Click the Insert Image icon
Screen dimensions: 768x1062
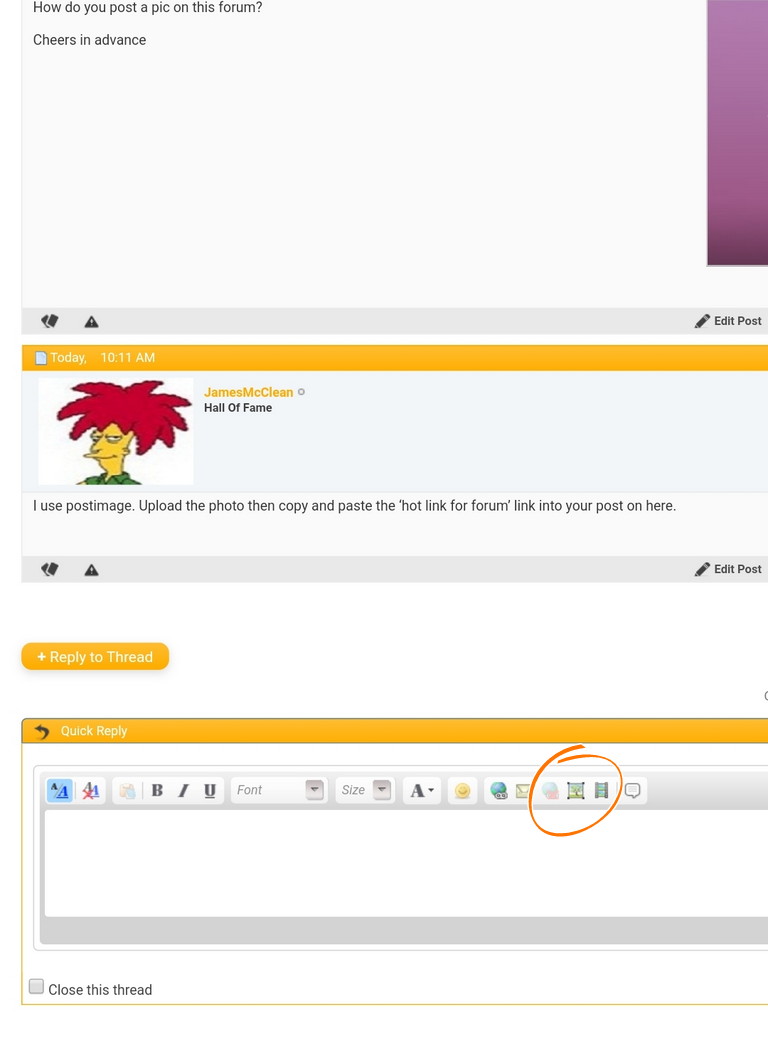pyautogui.click(x=576, y=790)
